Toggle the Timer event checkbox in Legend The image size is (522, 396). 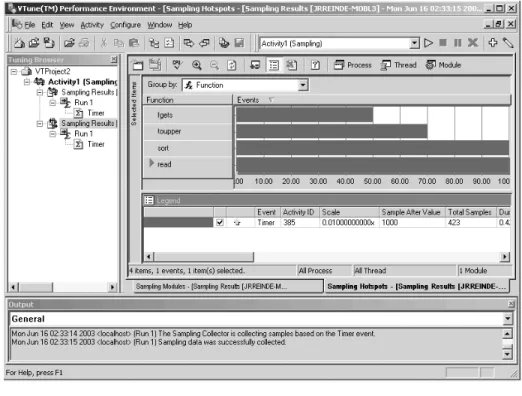(x=220, y=222)
